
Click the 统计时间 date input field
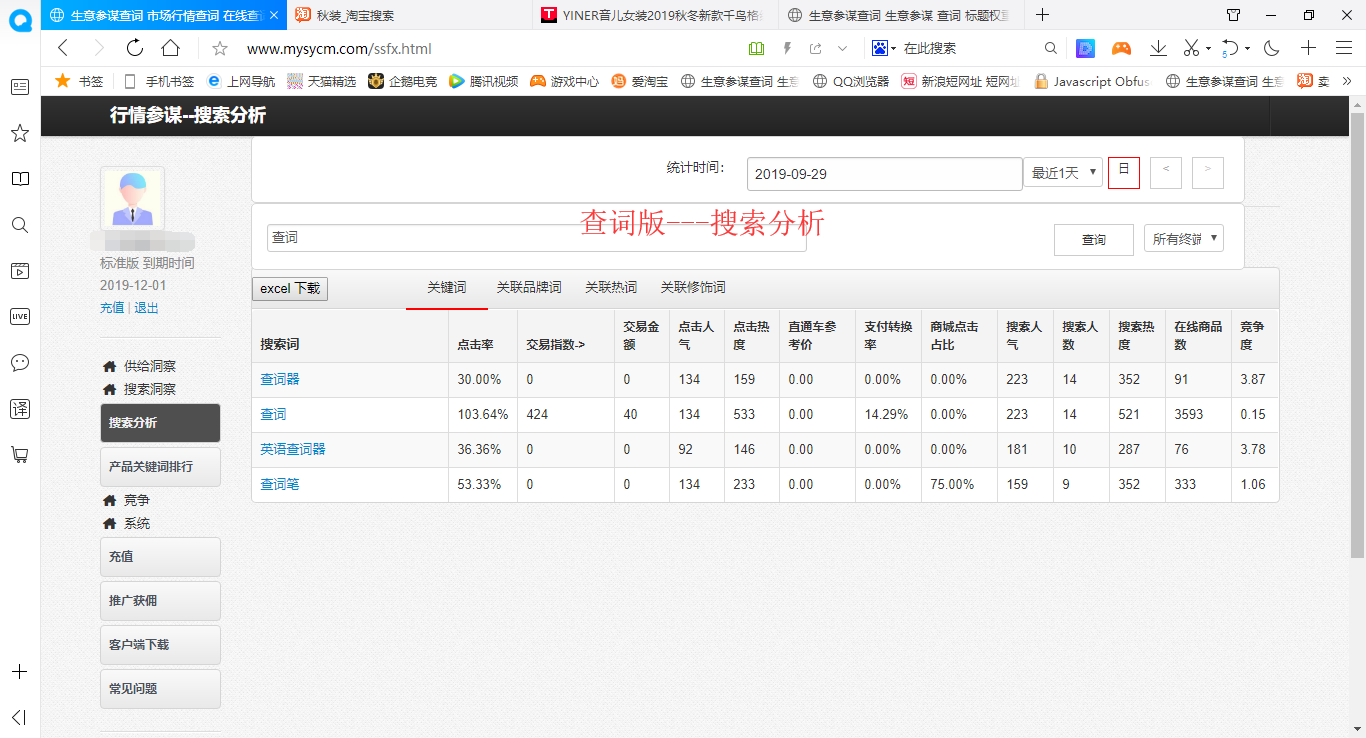coord(883,174)
